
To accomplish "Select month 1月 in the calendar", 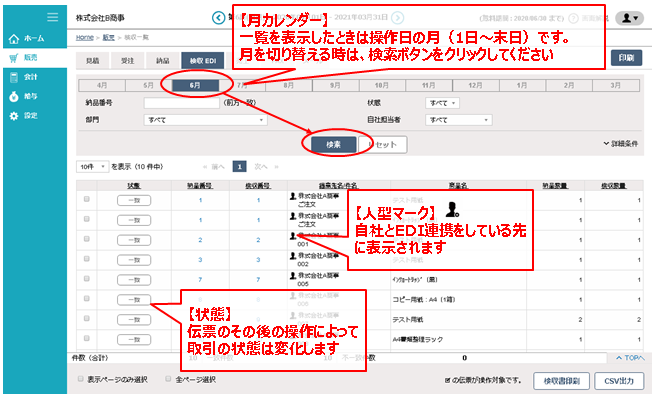I will coord(522,85).
